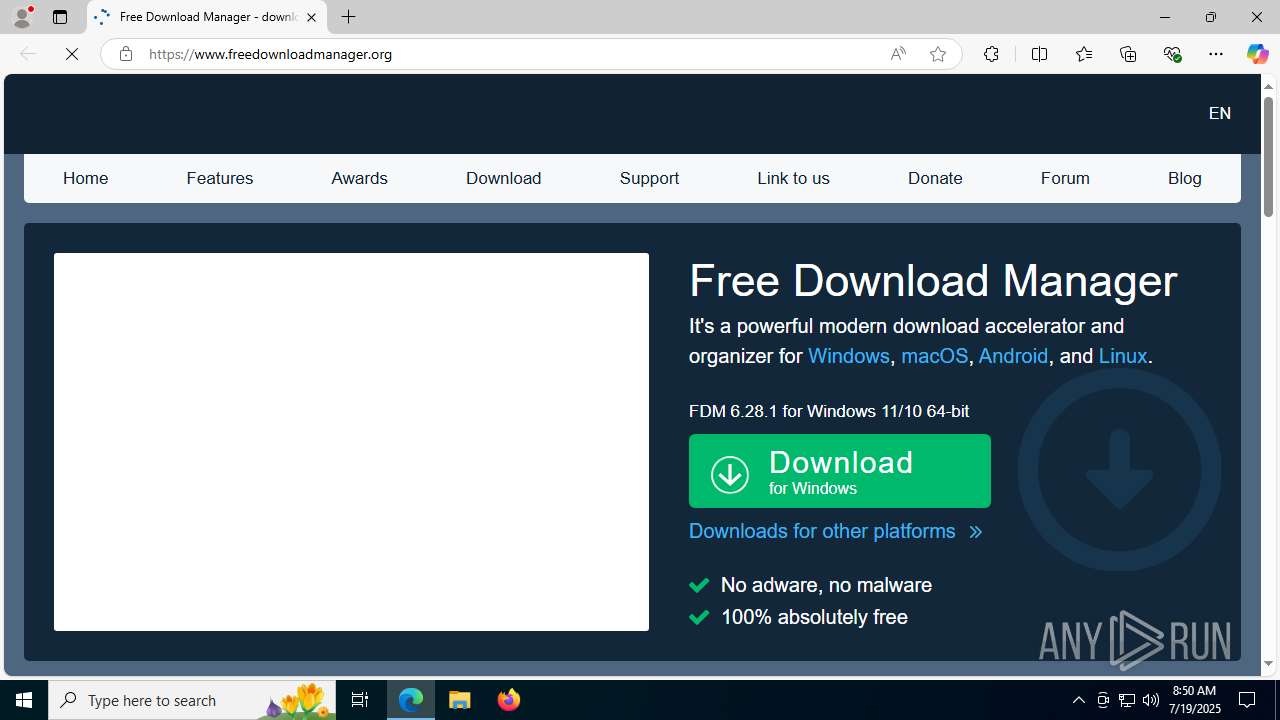Open File Explorer from the taskbar
The width and height of the screenshot is (1280, 720).
[x=460, y=700]
